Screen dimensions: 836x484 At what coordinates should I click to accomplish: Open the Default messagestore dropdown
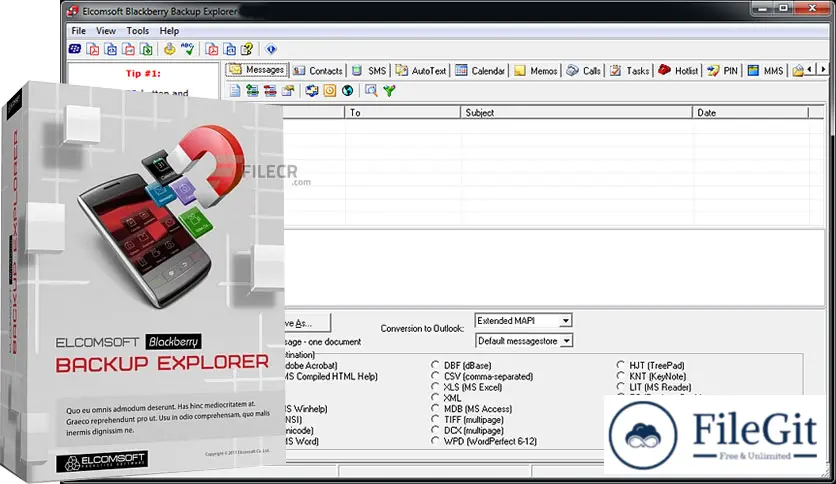coord(567,341)
